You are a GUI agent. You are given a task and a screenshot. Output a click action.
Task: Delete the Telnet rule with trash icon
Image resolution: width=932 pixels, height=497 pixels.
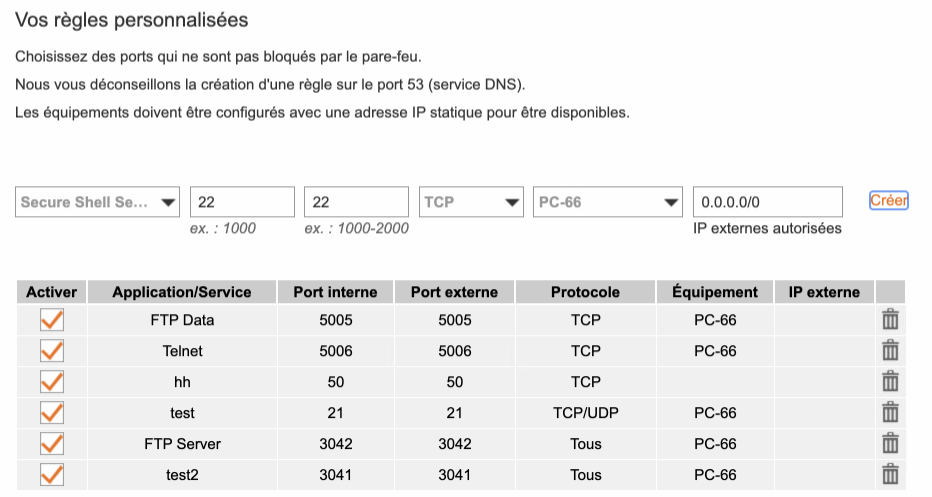tap(890, 351)
